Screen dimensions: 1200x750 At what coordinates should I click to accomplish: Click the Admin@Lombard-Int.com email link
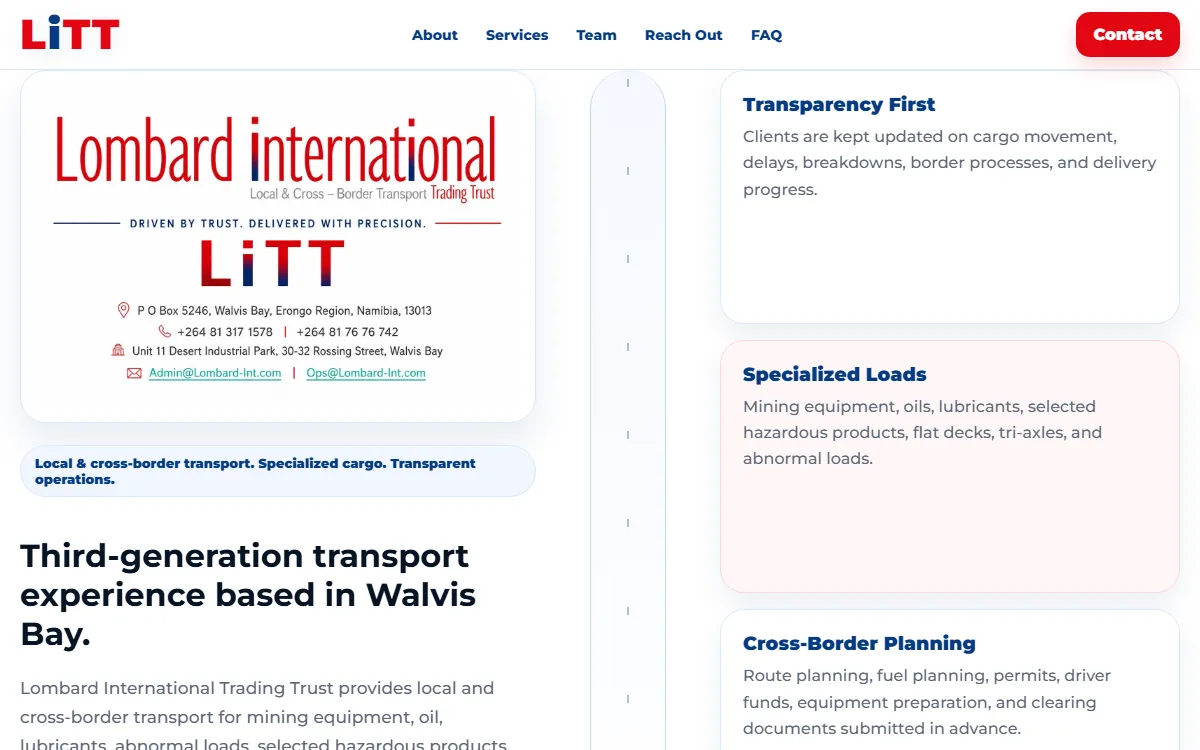click(215, 373)
